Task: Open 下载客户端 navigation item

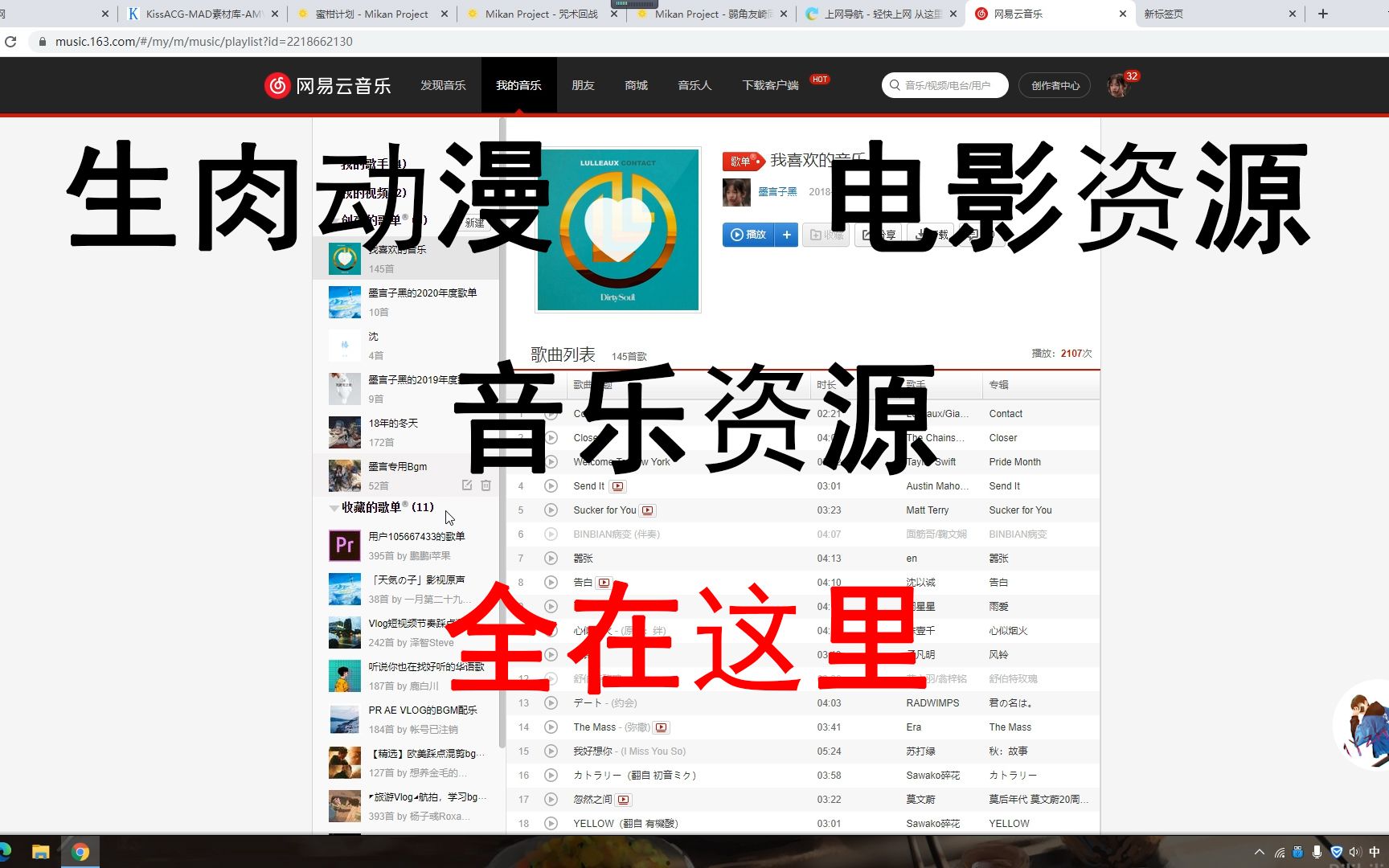Action: pyautogui.click(x=770, y=85)
